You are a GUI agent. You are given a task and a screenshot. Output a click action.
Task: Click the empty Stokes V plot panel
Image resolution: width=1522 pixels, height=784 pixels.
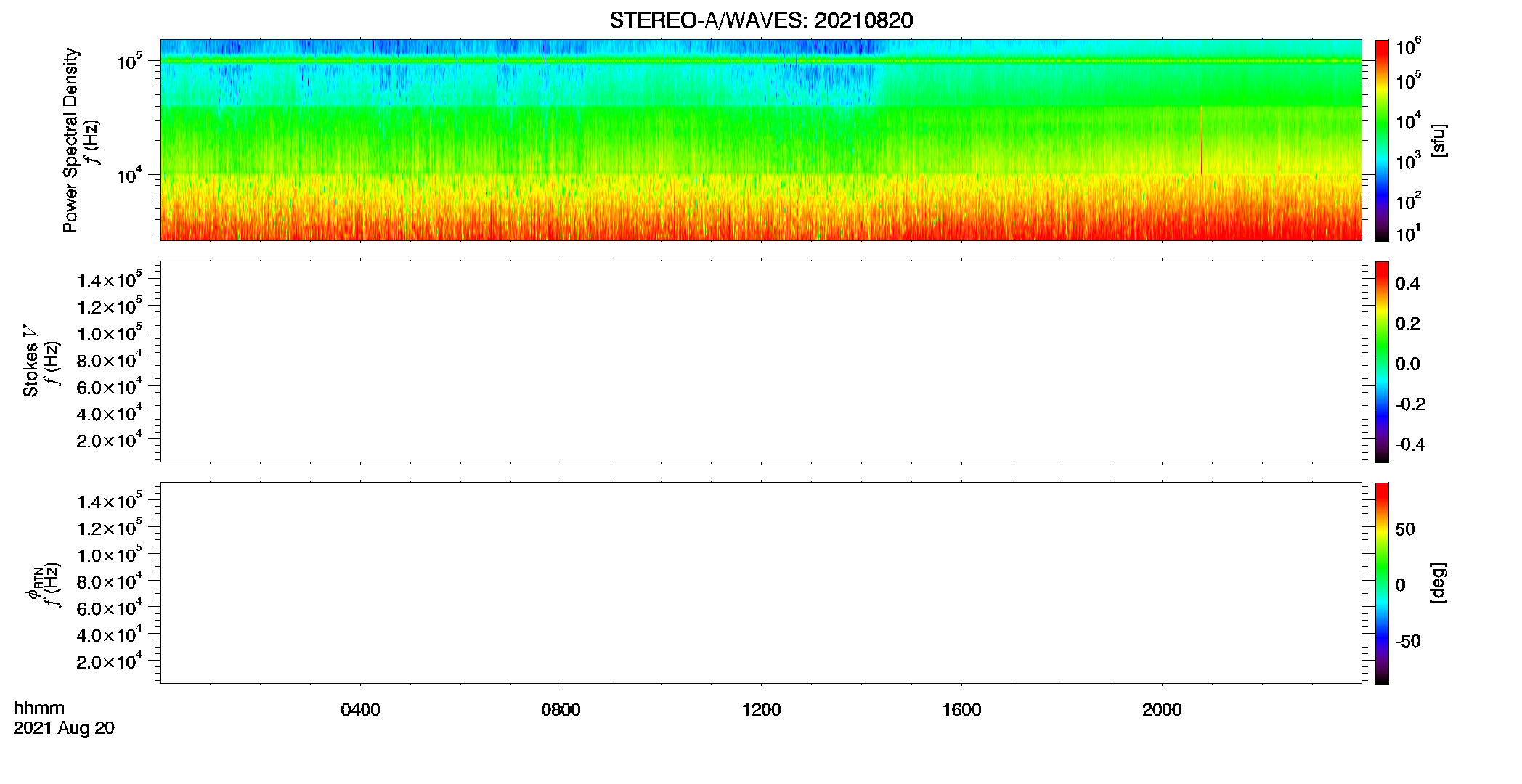pyautogui.click(x=761, y=362)
